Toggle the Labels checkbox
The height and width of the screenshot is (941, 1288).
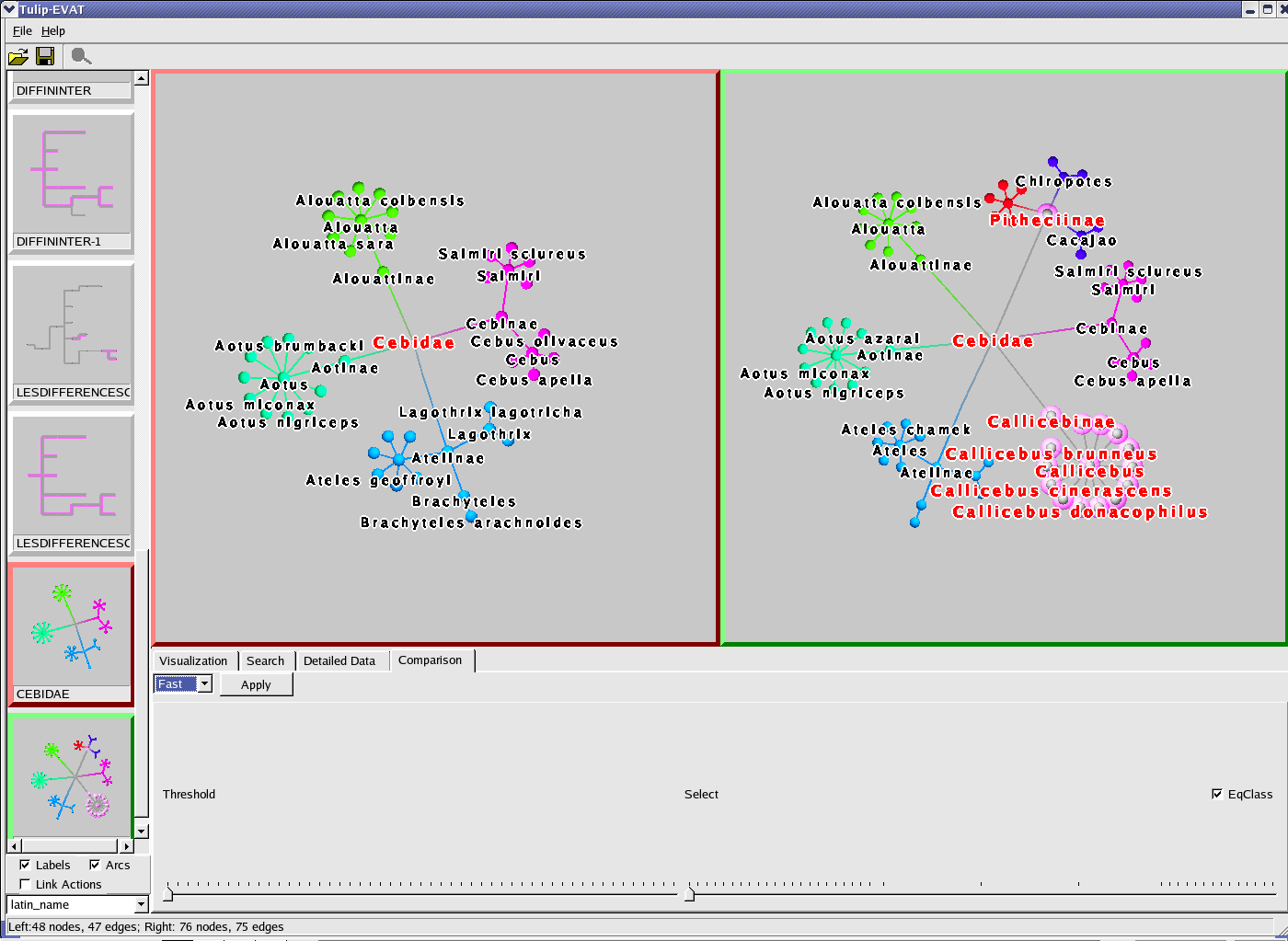coord(25,865)
